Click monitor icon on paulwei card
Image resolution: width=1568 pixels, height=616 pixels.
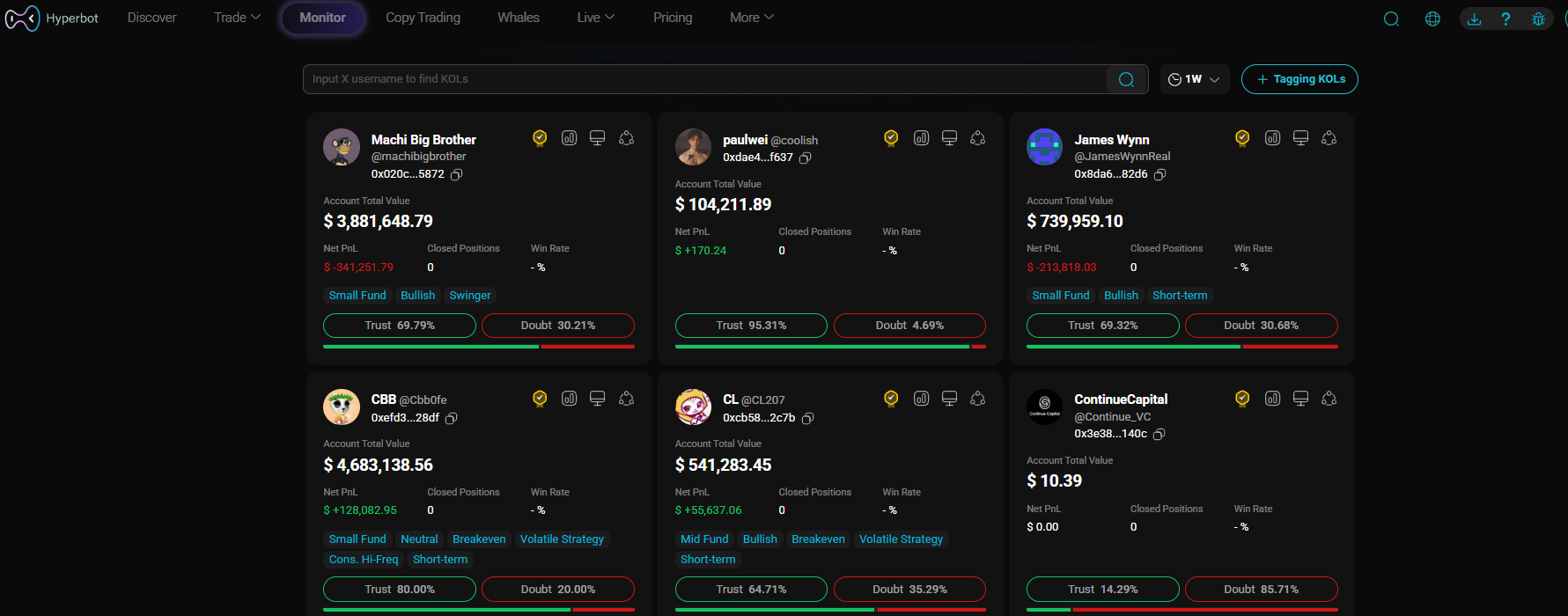click(x=949, y=138)
